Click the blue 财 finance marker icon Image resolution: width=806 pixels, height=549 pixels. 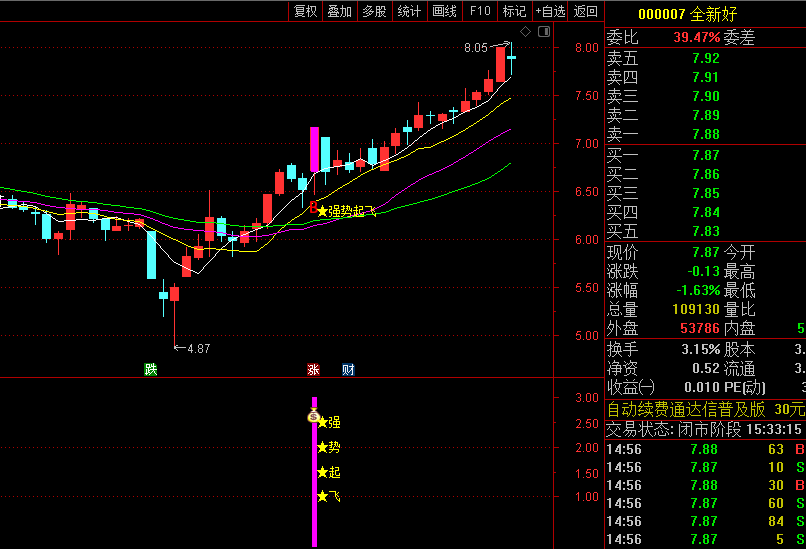click(348, 369)
